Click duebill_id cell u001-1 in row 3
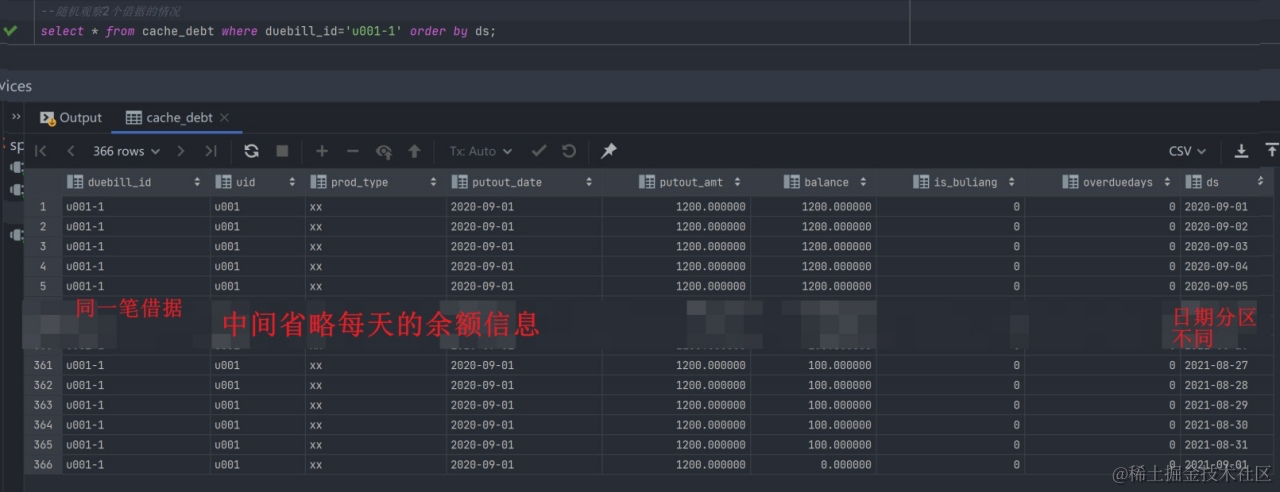1280x492 pixels. coord(136,247)
